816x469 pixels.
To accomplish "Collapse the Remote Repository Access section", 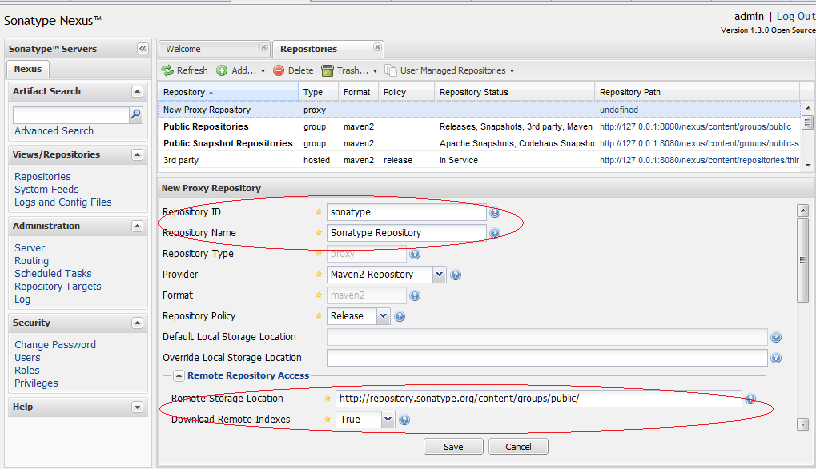I will [x=178, y=375].
